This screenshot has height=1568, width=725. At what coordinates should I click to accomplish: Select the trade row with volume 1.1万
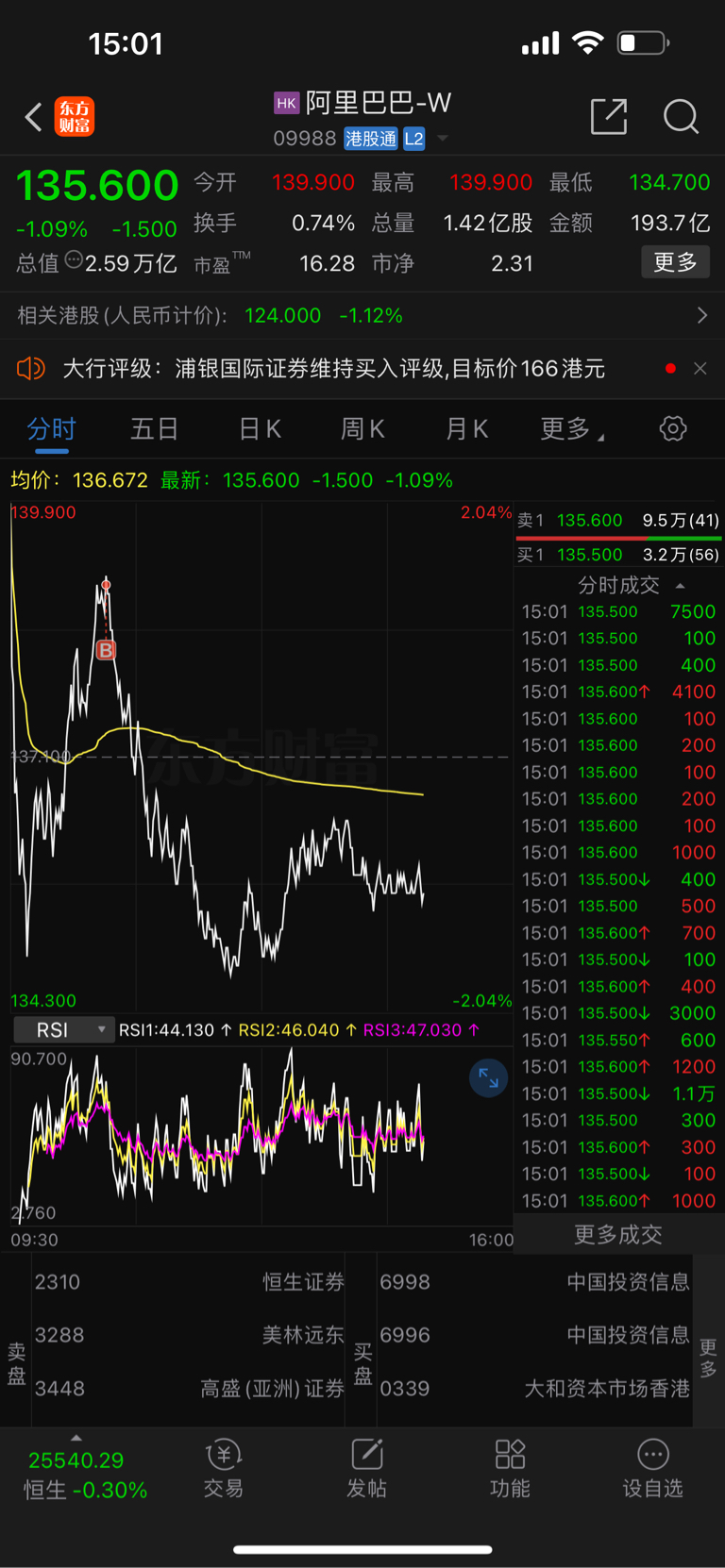pyautogui.click(x=618, y=1094)
